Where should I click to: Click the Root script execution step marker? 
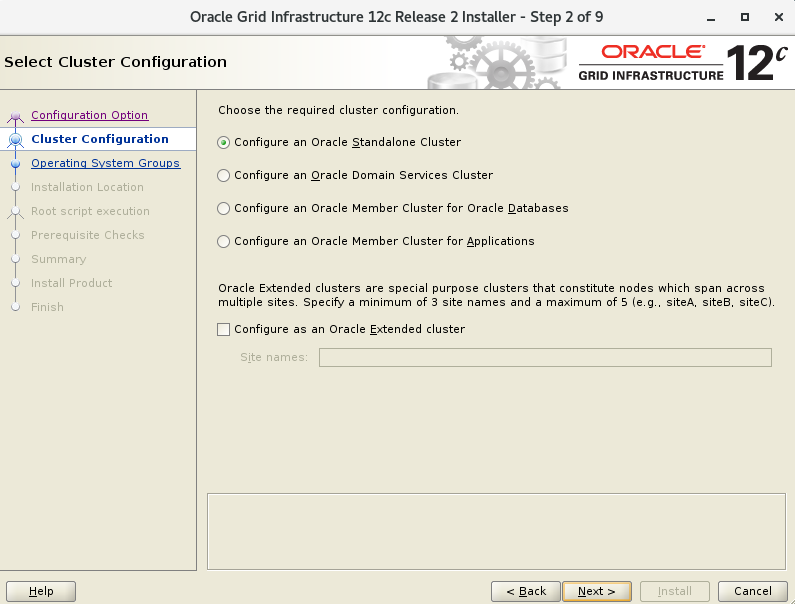[16, 212]
